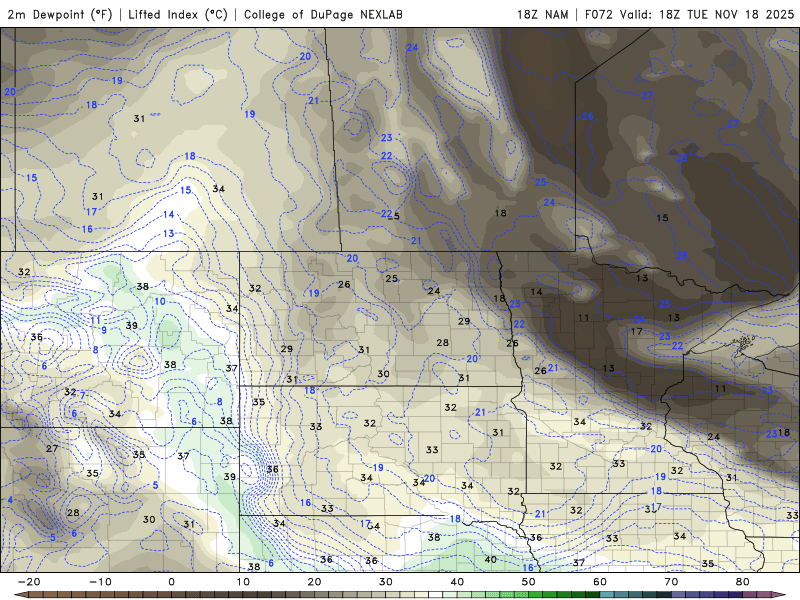The image size is (800, 600).
Task: Click the "F072 Valid: 18Z TUE NOV 18 2025" text
Action: pos(689,14)
